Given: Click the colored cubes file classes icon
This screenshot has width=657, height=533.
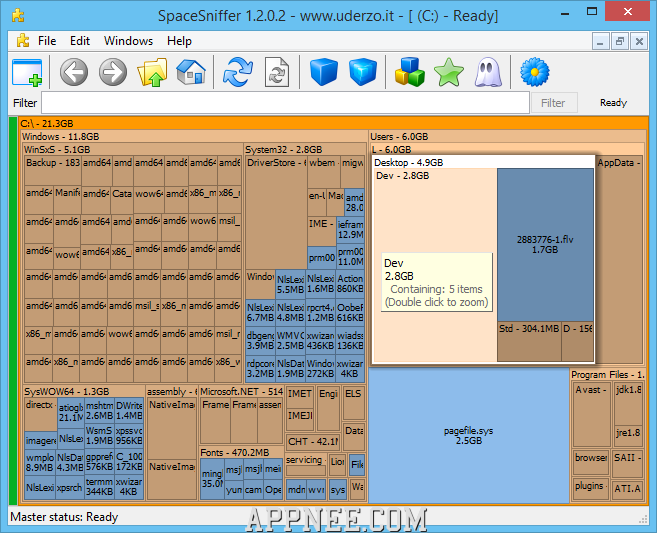Looking at the screenshot, I should pyautogui.click(x=410, y=72).
